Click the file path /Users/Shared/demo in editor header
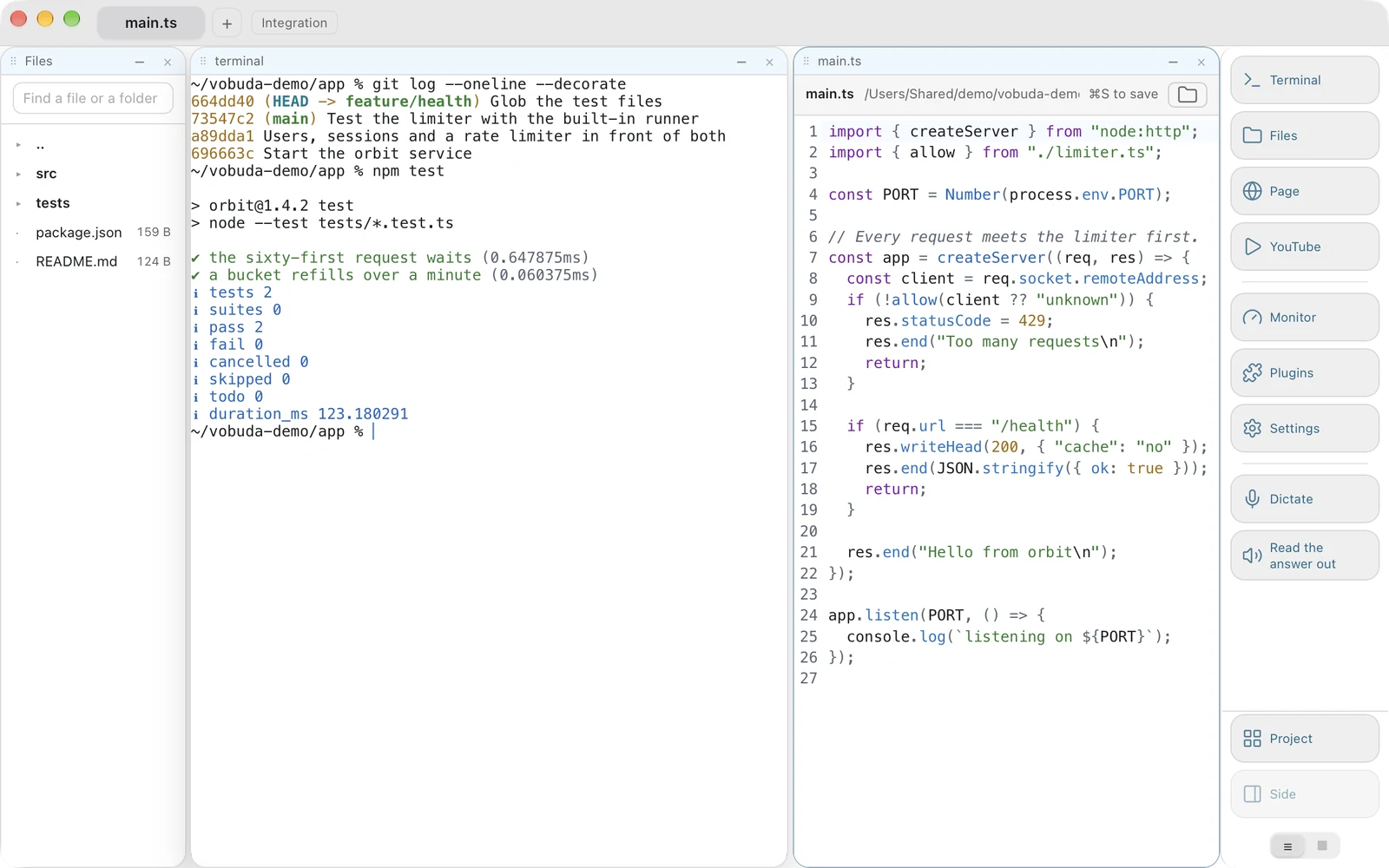The height and width of the screenshot is (868, 1389). [972, 94]
